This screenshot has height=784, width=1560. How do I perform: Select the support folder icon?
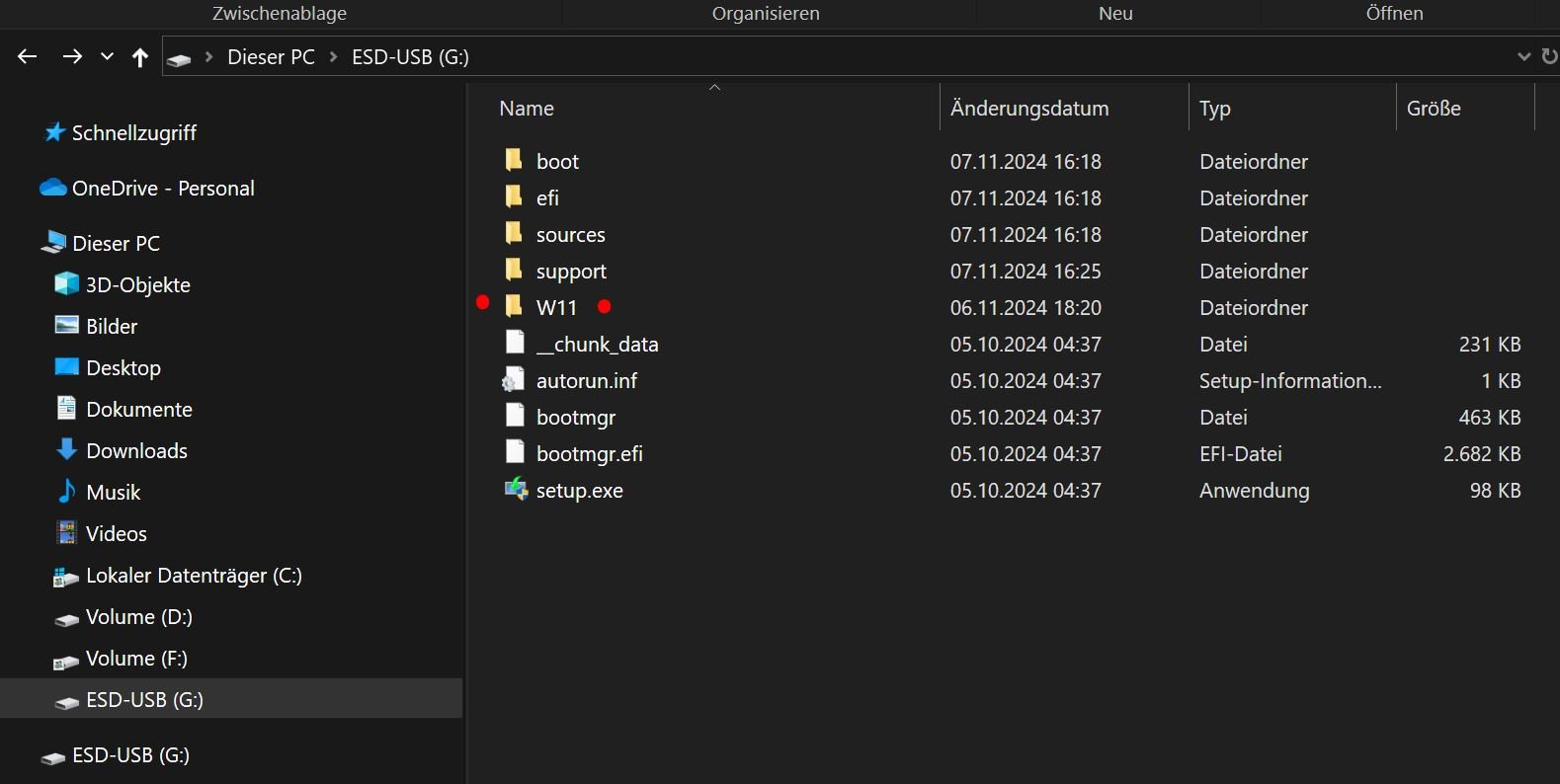click(x=514, y=270)
